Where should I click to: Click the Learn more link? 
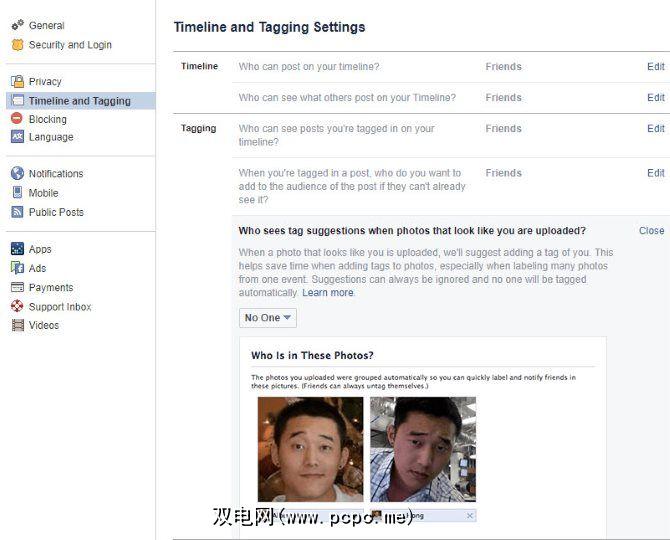click(328, 293)
